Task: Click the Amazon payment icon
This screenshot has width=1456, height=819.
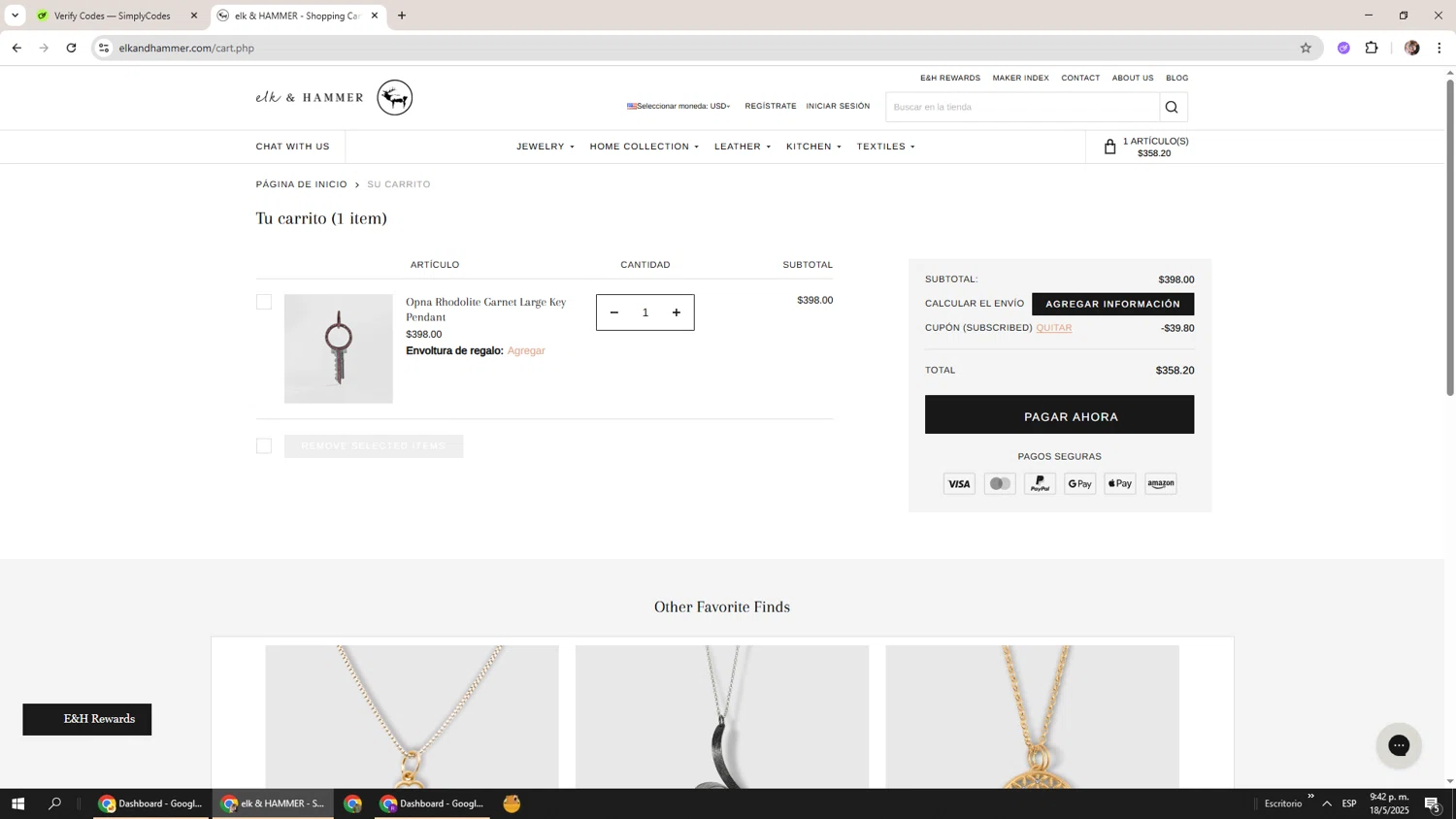Action: (1161, 484)
